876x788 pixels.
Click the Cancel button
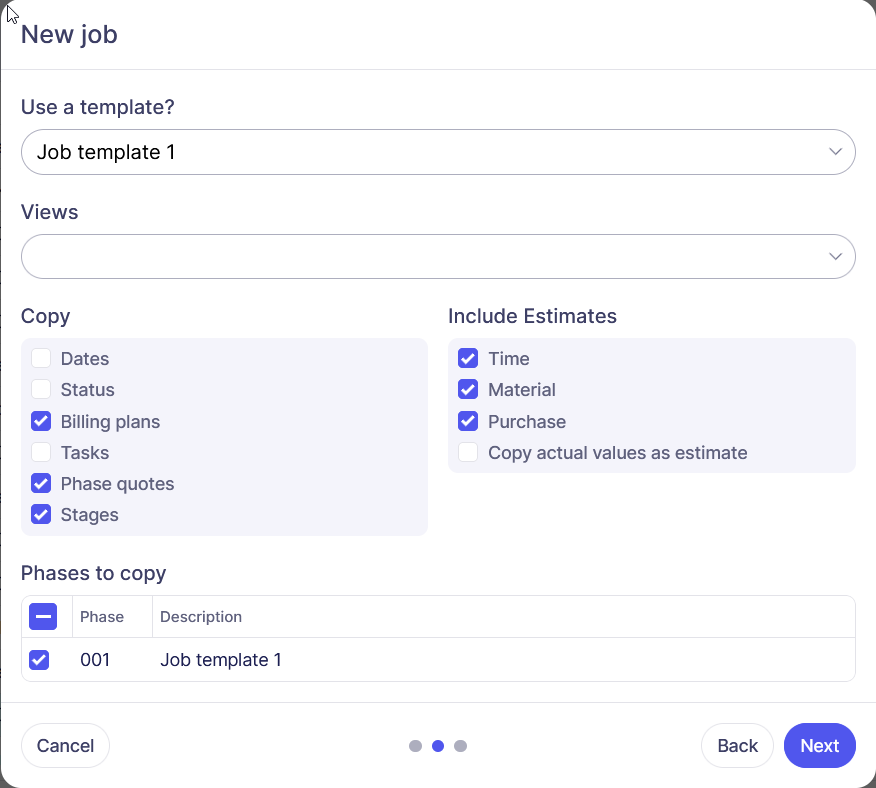click(65, 746)
